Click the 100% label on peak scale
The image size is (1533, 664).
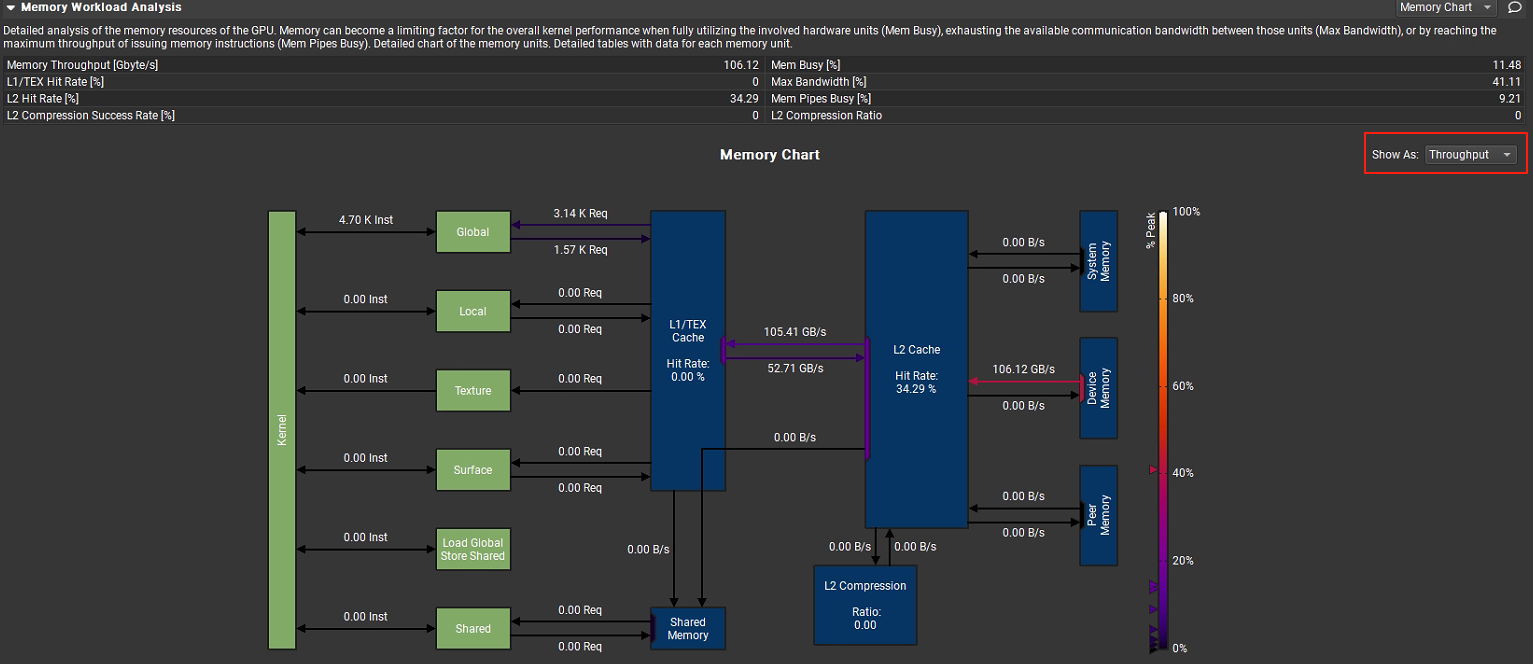coord(1186,212)
